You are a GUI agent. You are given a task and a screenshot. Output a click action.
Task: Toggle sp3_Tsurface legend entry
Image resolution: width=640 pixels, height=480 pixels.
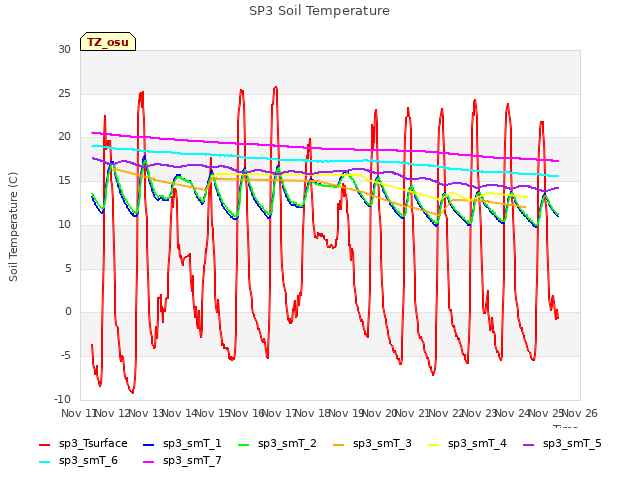[83, 443]
